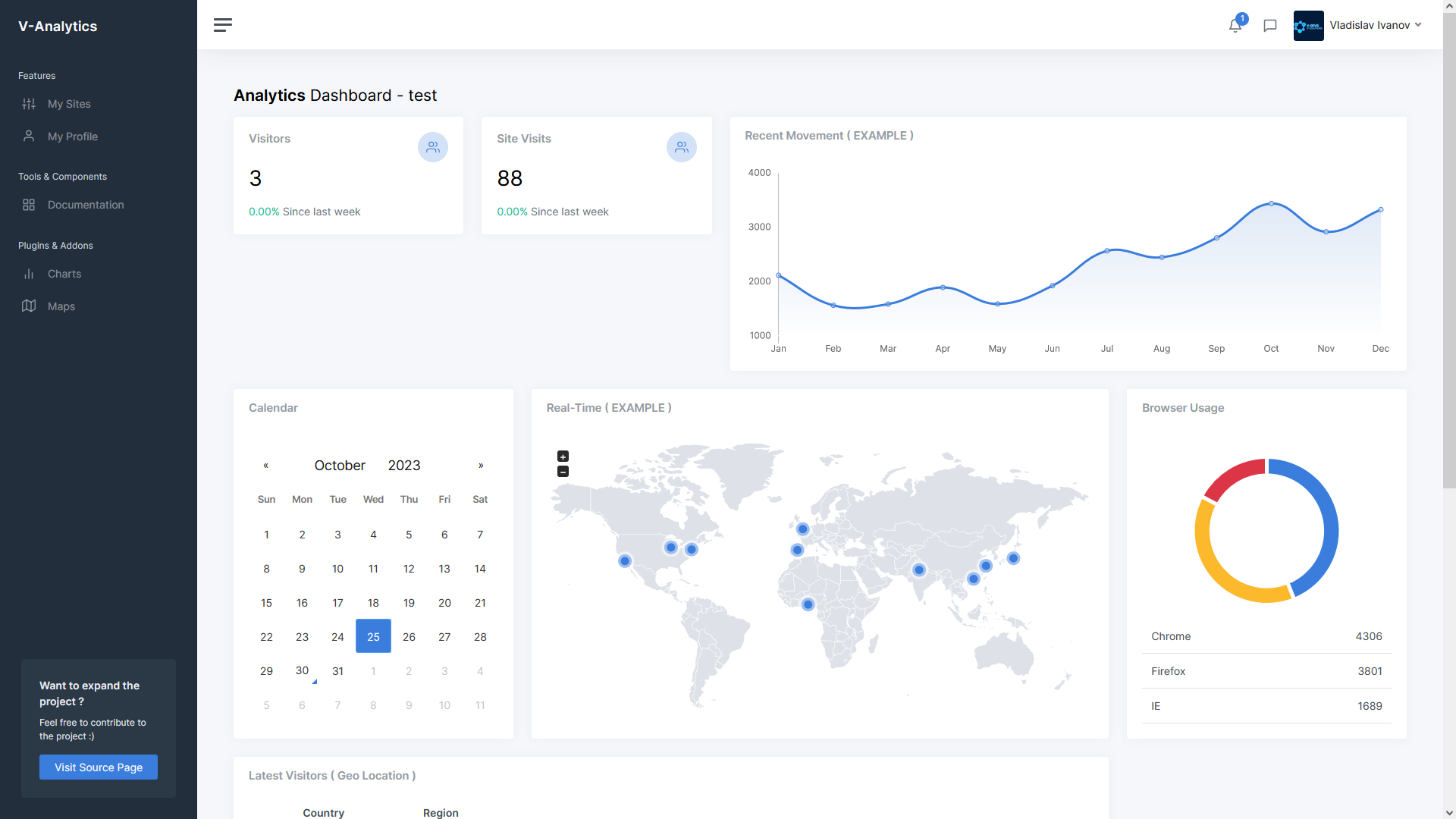Zoom in on the Real-Time map
Viewport: 1456px width, 819px height.
pyautogui.click(x=563, y=457)
